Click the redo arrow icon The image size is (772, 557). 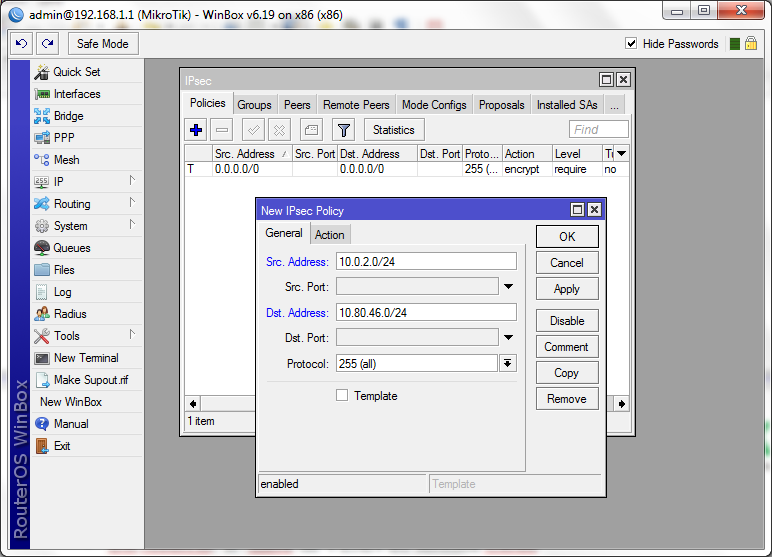click(x=47, y=44)
